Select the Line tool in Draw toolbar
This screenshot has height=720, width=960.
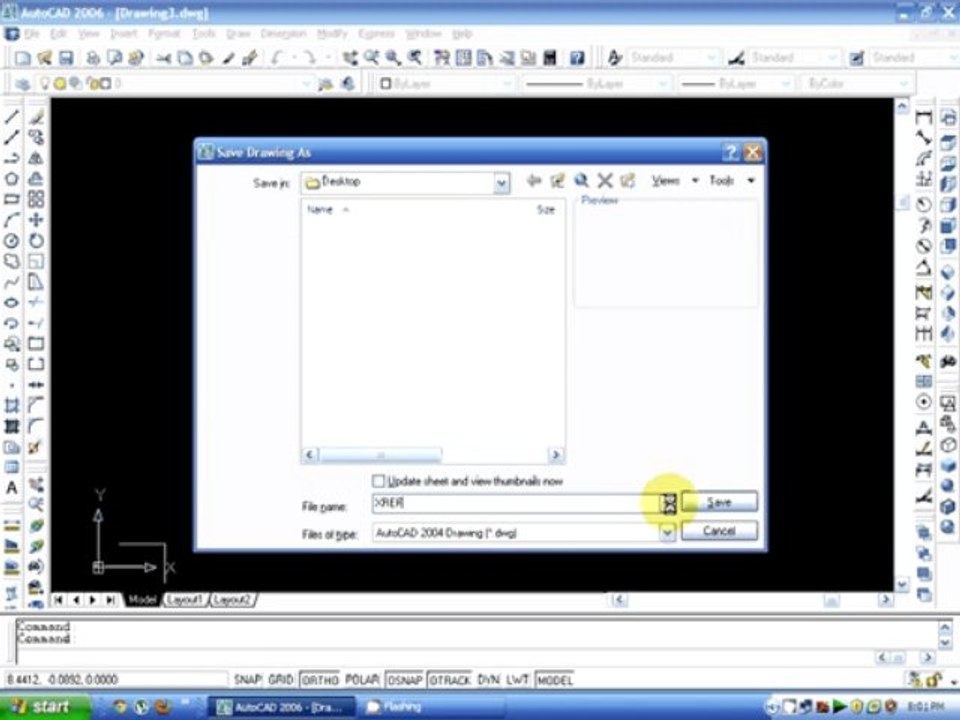(x=12, y=116)
